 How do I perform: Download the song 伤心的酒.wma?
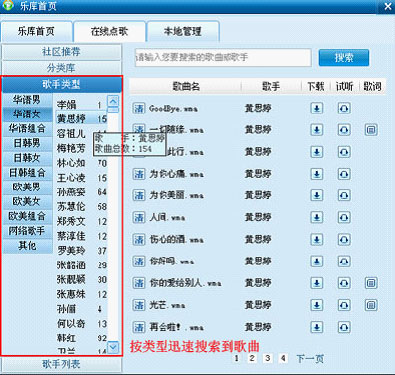pyautogui.click(x=317, y=239)
